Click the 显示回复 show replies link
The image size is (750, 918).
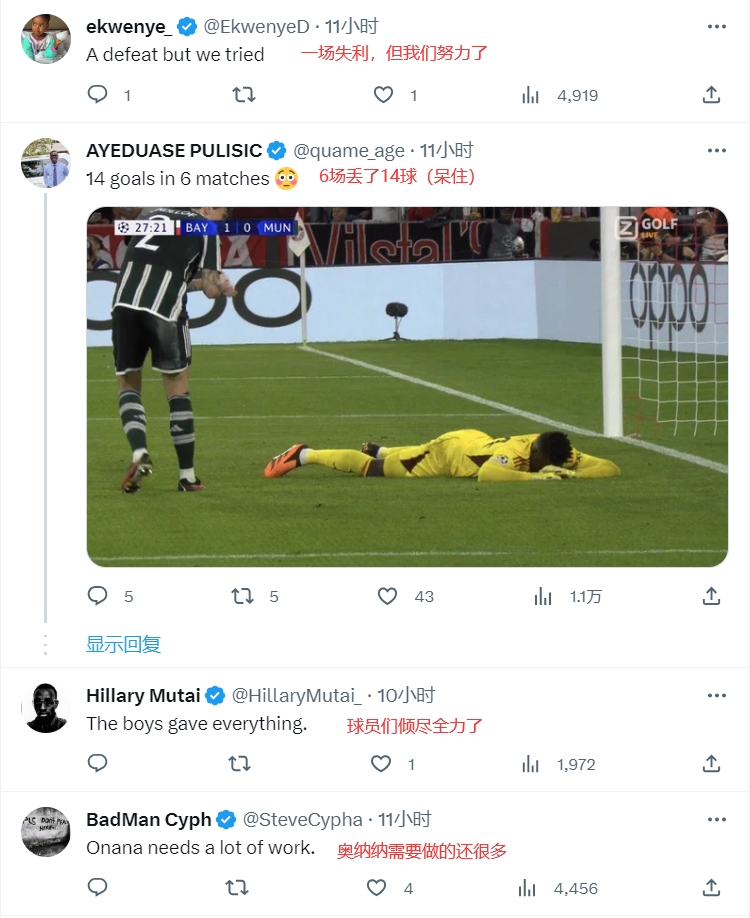pyautogui.click(x=124, y=644)
